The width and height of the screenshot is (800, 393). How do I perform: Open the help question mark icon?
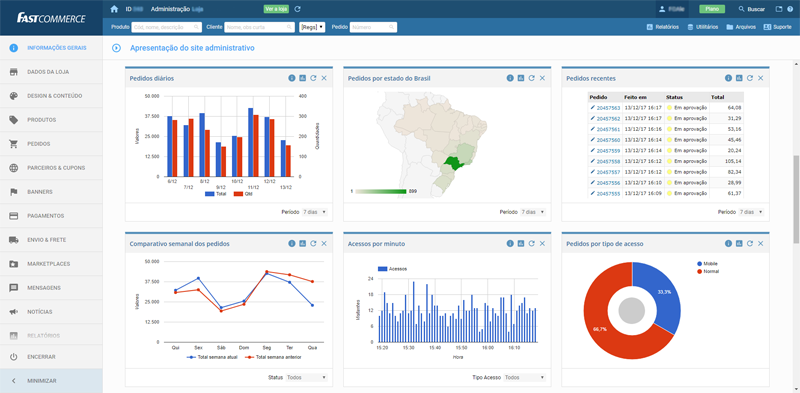pyautogui.click(x=790, y=9)
